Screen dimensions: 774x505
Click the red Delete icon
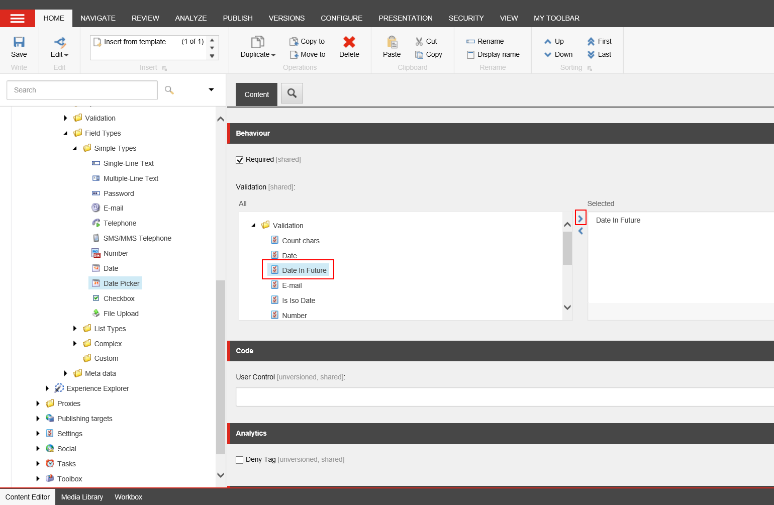coord(349,43)
